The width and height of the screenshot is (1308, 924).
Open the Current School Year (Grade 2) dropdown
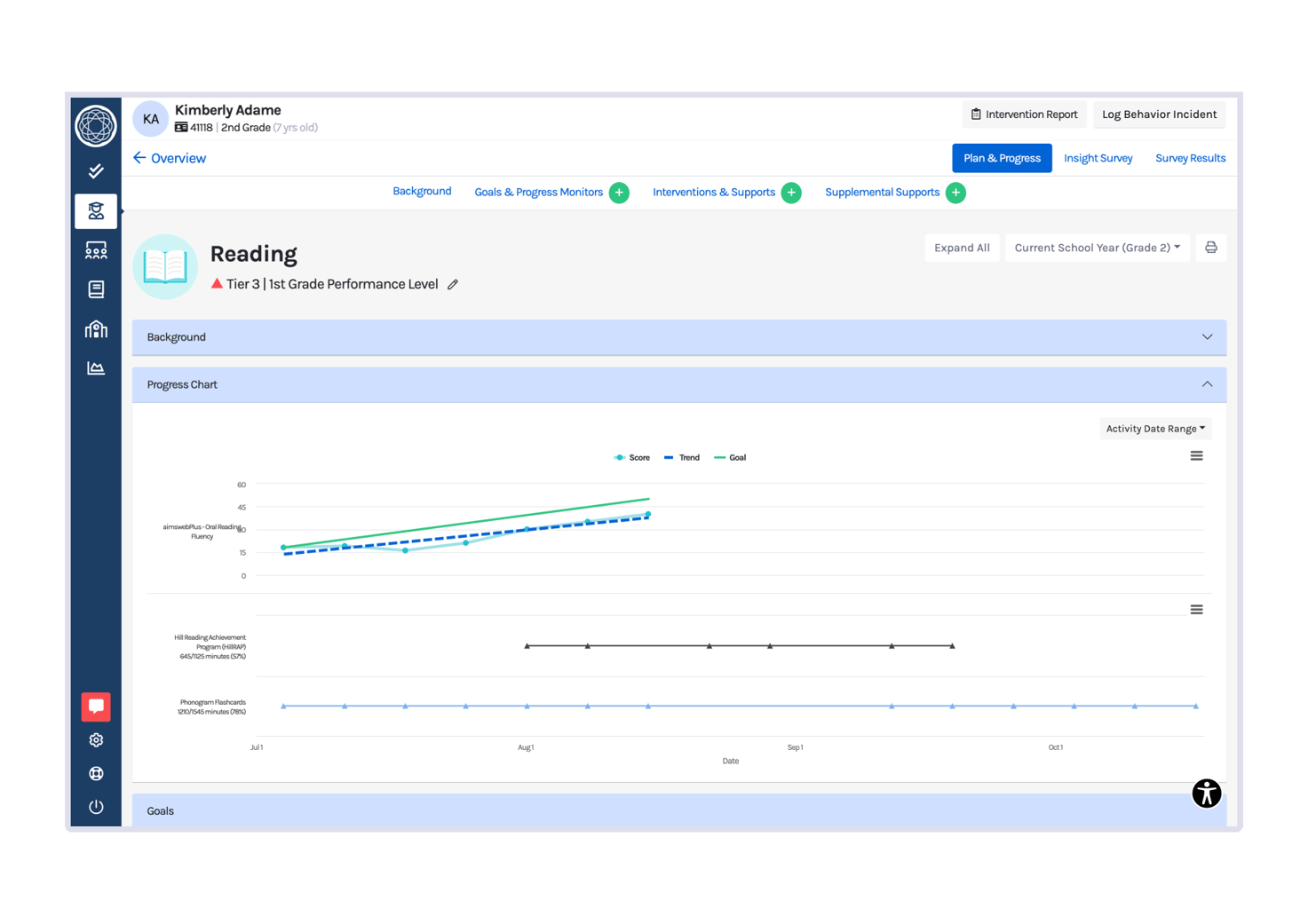pyautogui.click(x=1097, y=248)
